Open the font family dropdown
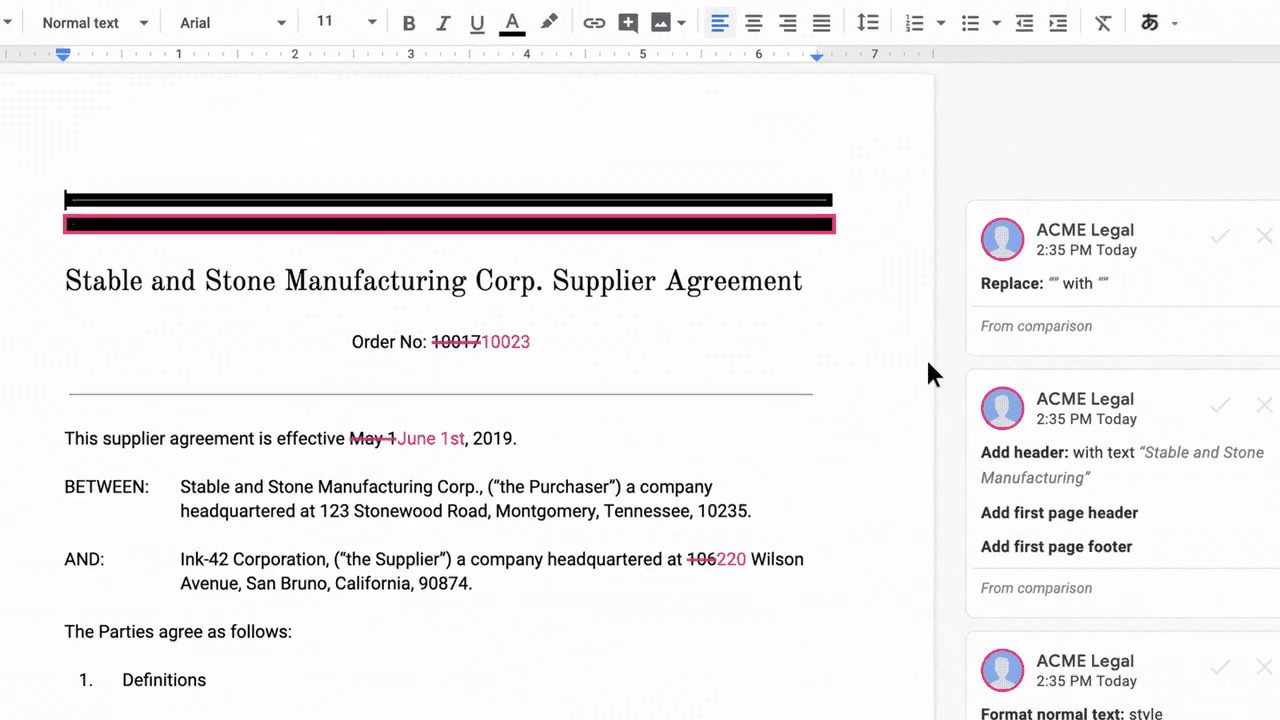 coord(230,22)
